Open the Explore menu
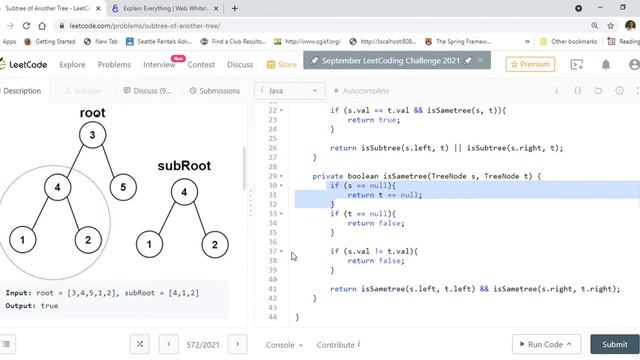The image size is (640, 360). click(72, 64)
